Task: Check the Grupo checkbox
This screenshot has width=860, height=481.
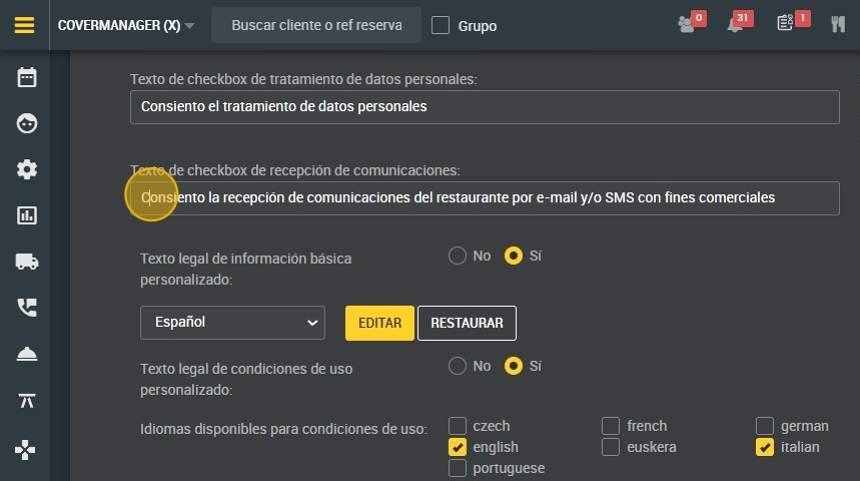Action: (440, 26)
